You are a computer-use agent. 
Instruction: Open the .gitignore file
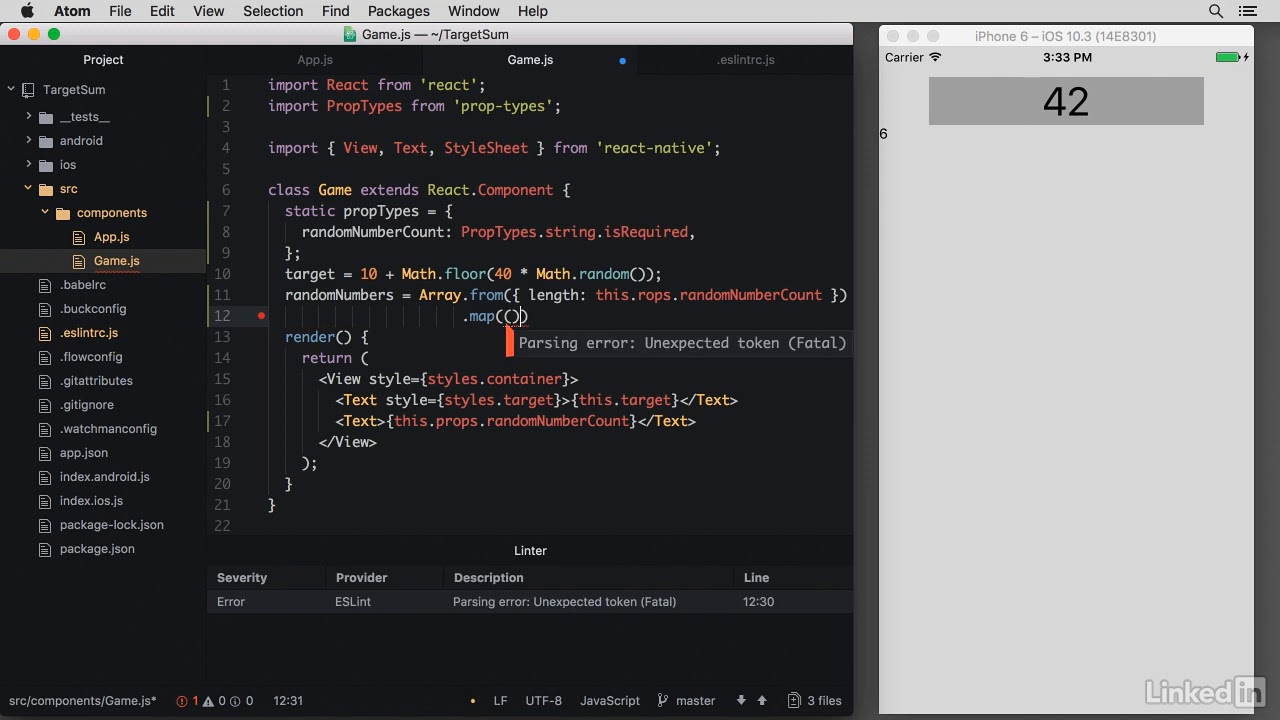coord(86,405)
